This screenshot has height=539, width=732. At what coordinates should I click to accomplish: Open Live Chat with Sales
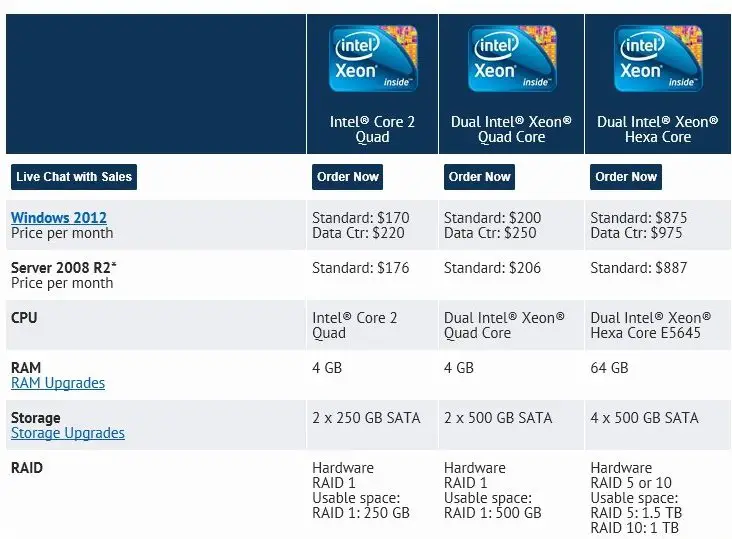point(74,177)
